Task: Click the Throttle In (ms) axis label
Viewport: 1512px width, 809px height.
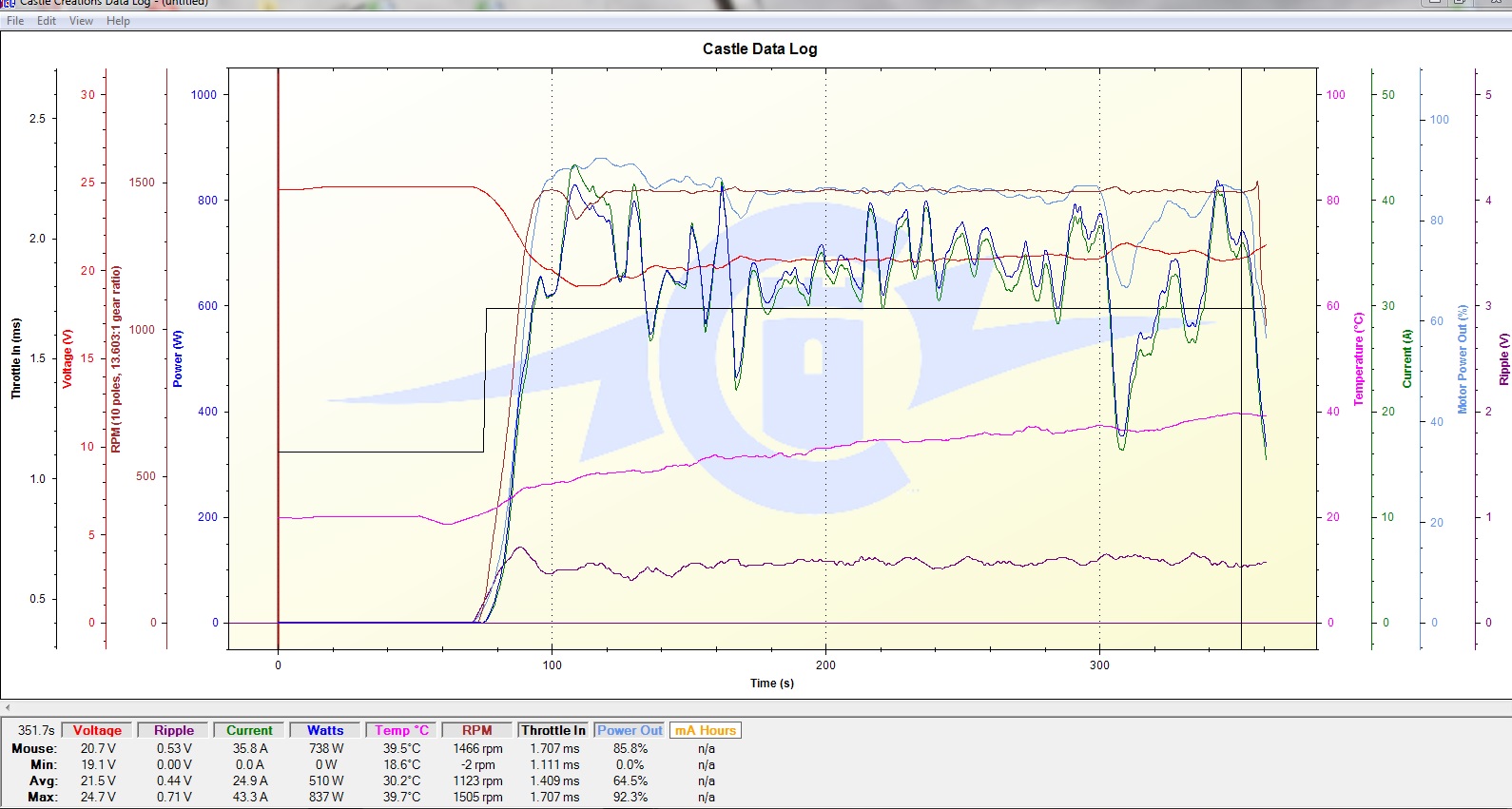Action: click(x=15, y=358)
